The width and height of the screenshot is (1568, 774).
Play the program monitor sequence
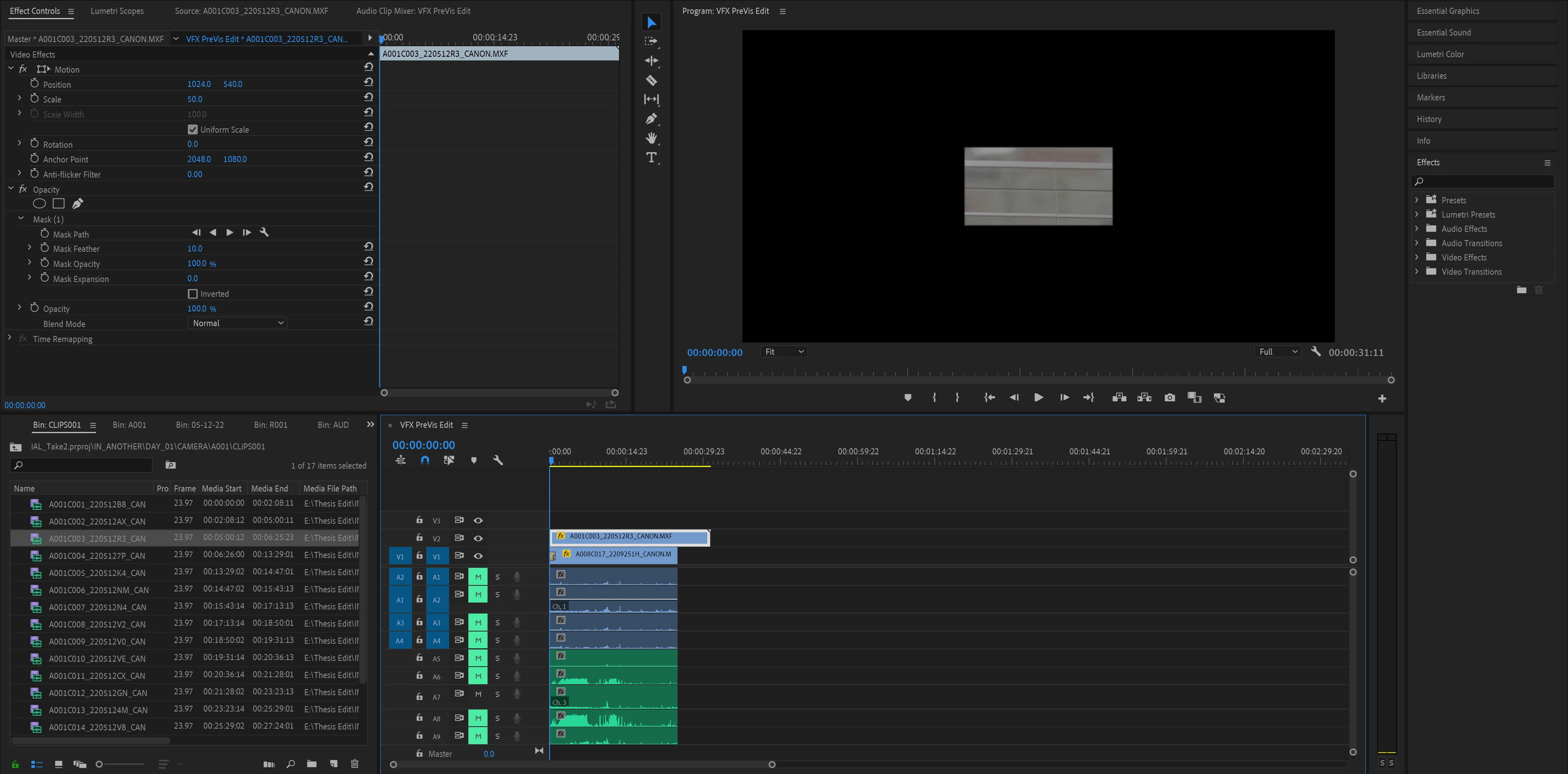click(x=1038, y=398)
